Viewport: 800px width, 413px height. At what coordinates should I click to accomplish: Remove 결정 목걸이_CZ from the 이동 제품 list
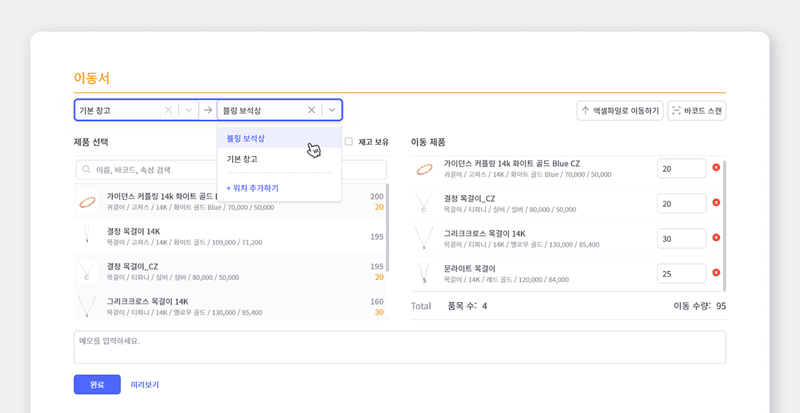716,203
